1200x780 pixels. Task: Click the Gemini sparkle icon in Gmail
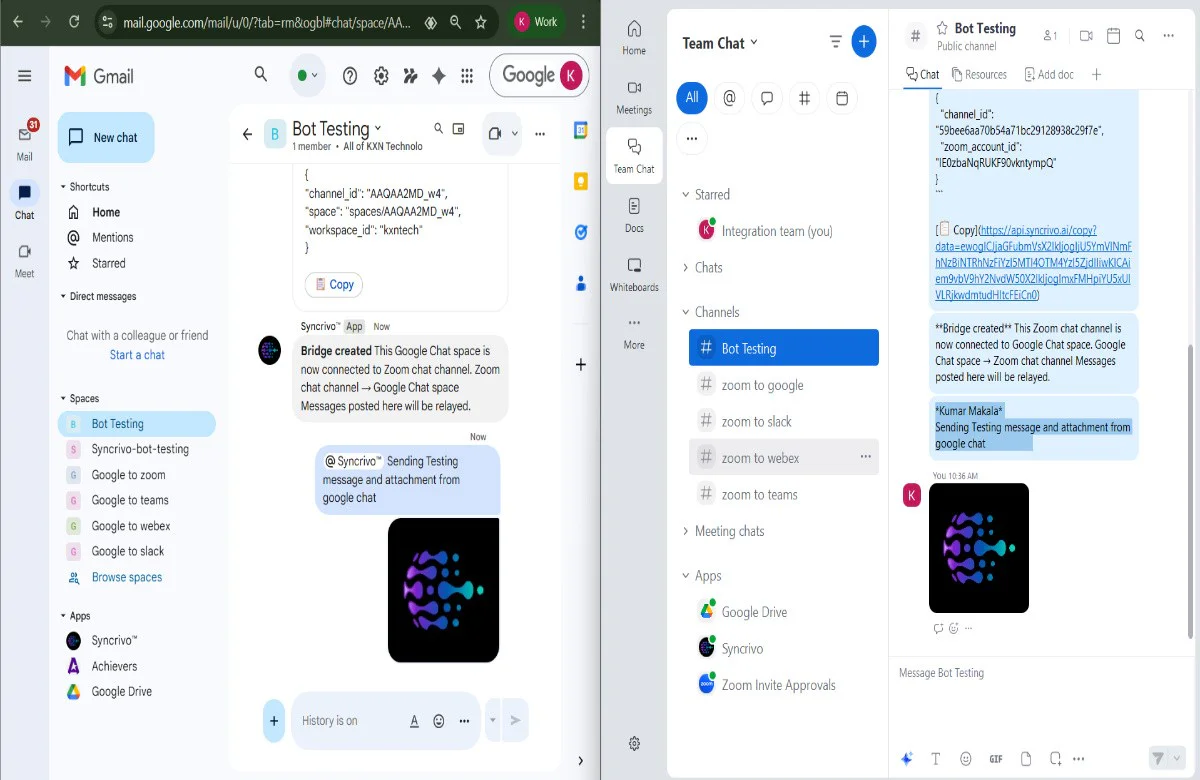tap(438, 76)
